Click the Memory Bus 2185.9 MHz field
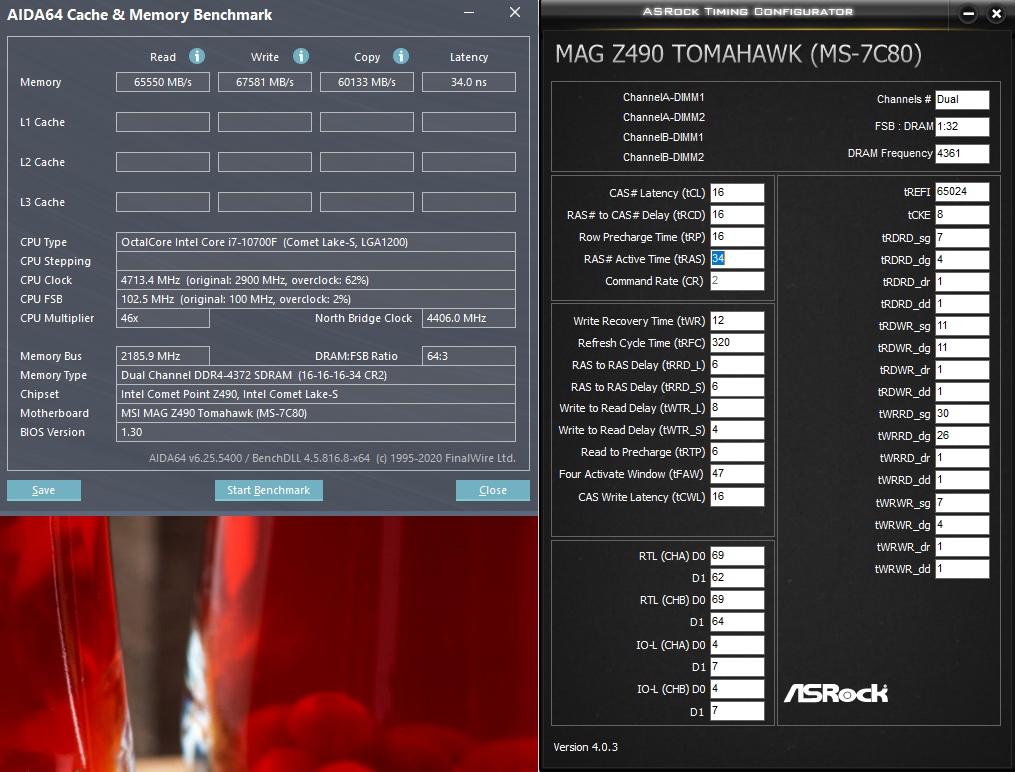Image resolution: width=1015 pixels, height=772 pixels. pyautogui.click(x=163, y=356)
